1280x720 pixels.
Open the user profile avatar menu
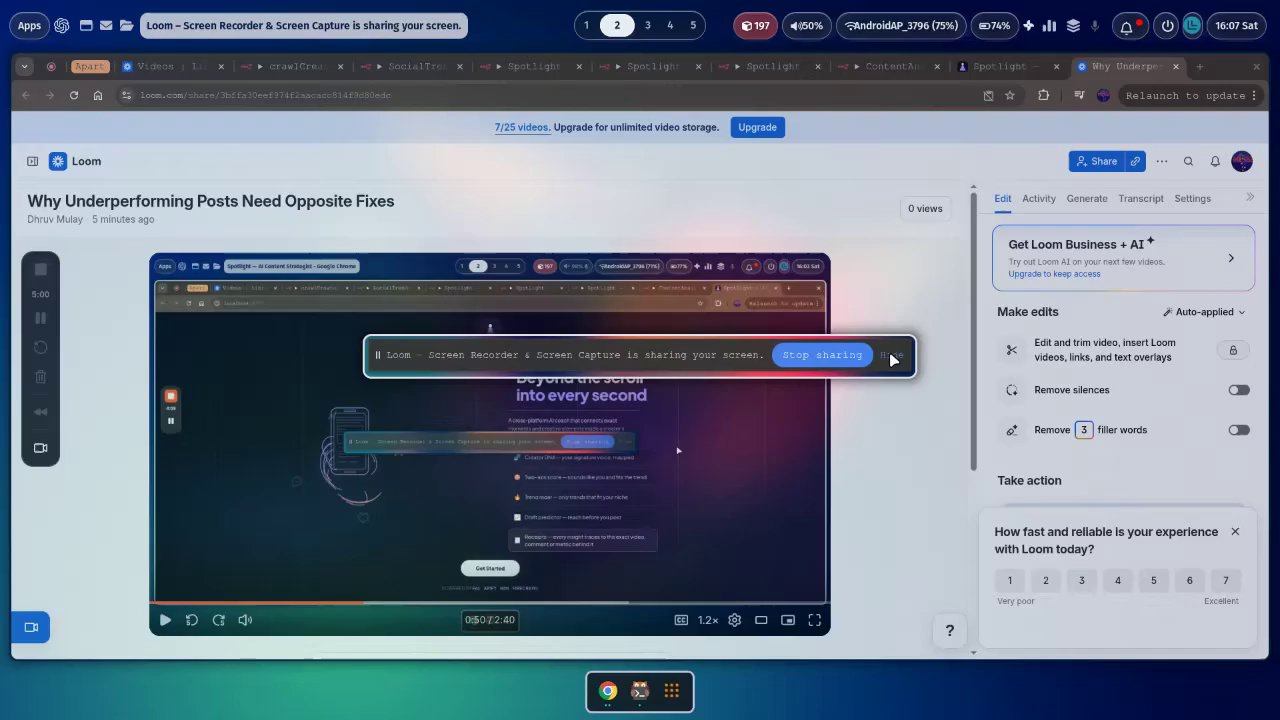[x=1242, y=161]
